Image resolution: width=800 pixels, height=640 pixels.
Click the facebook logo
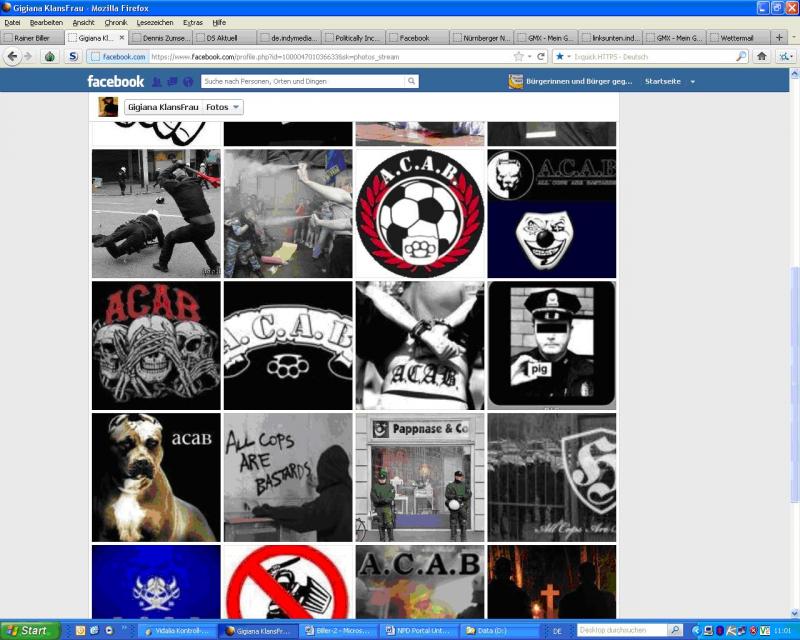(x=115, y=82)
